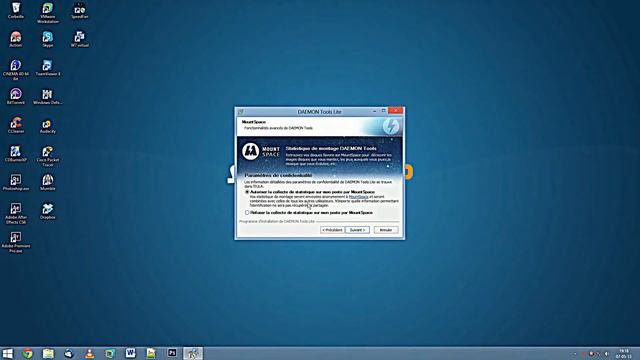640x360 pixels.
Task: Launch the BitTorrent desktop shortcut
Action: pyautogui.click(x=16, y=96)
